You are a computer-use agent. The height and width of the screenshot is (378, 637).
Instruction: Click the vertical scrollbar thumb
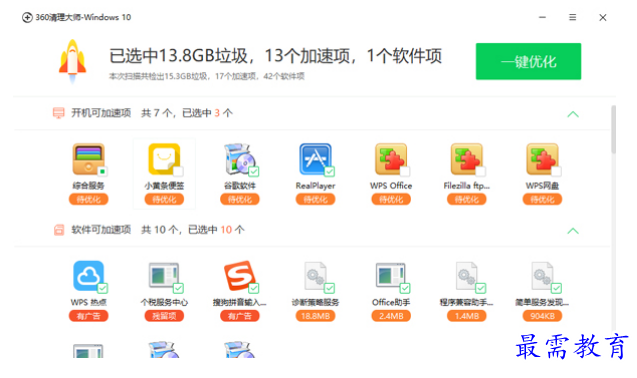[613, 129]
